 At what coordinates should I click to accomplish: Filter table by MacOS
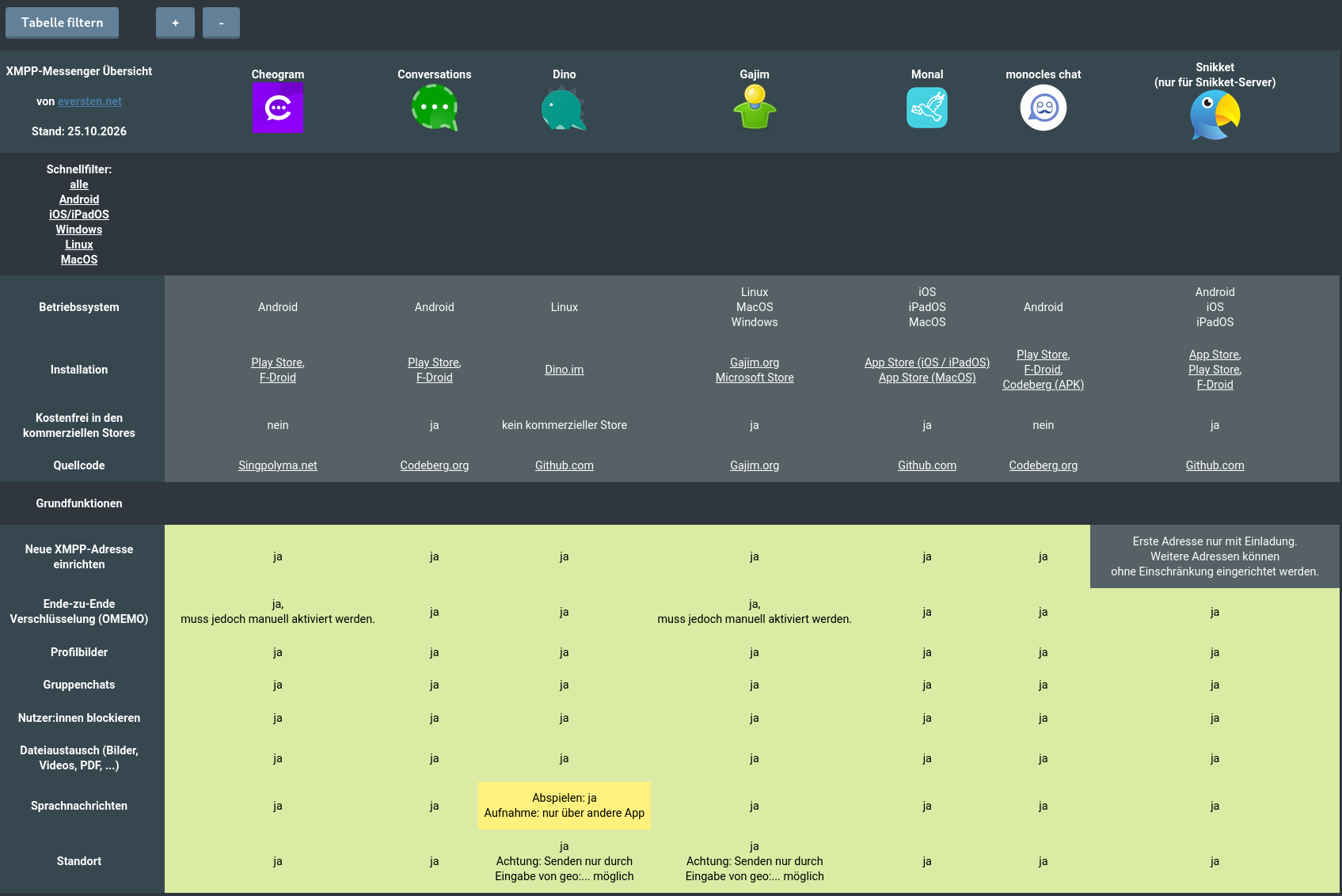click(79, 260)
